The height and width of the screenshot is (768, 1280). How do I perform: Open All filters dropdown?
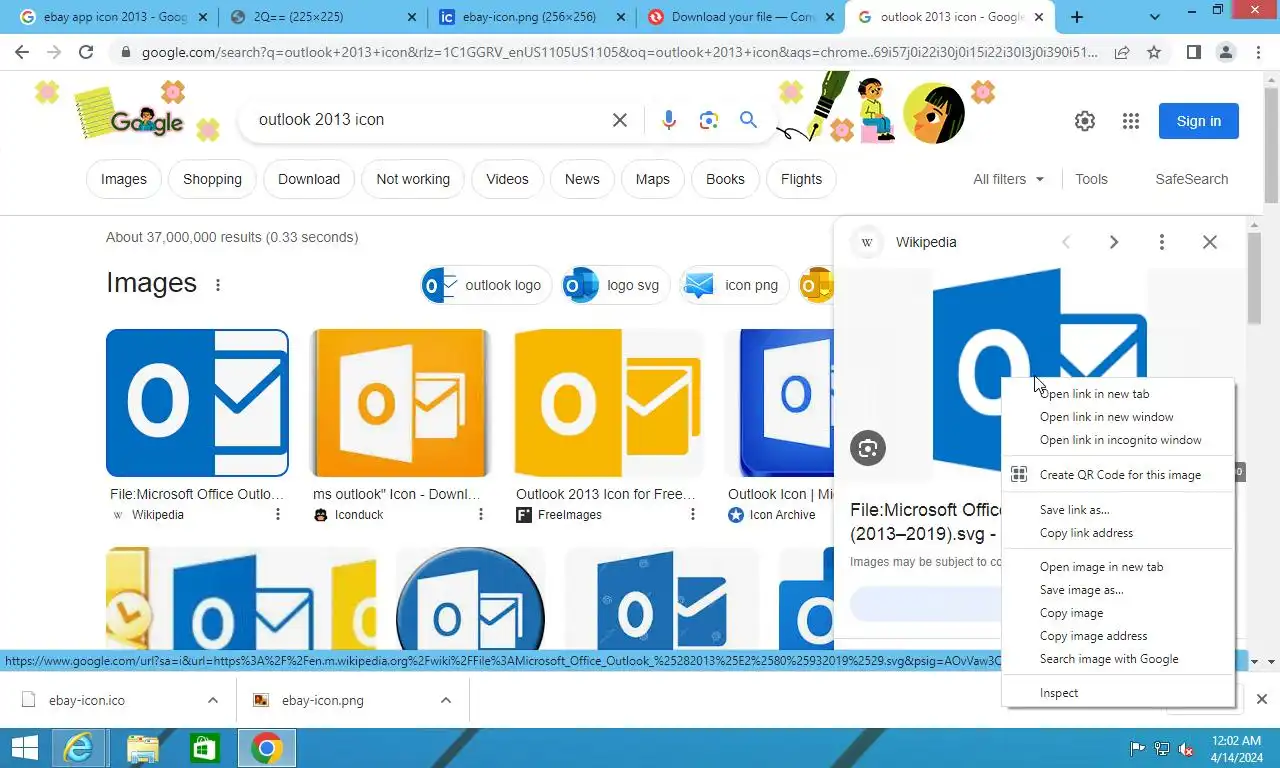[1008, 179]
